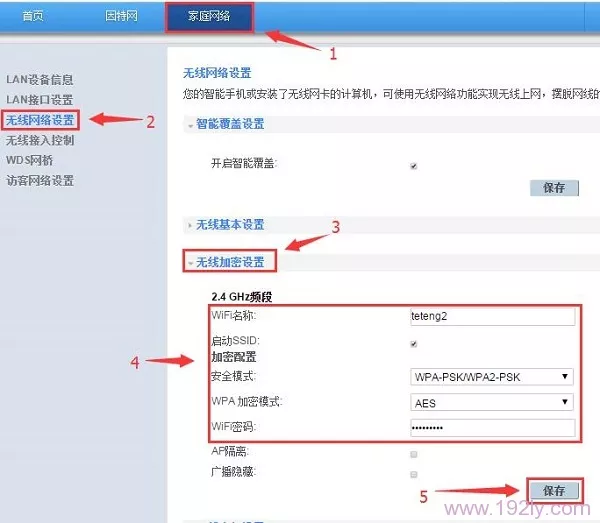Click the 加密配置 label
The width and height of the screenshot is (600, 523).
point(234,357)
